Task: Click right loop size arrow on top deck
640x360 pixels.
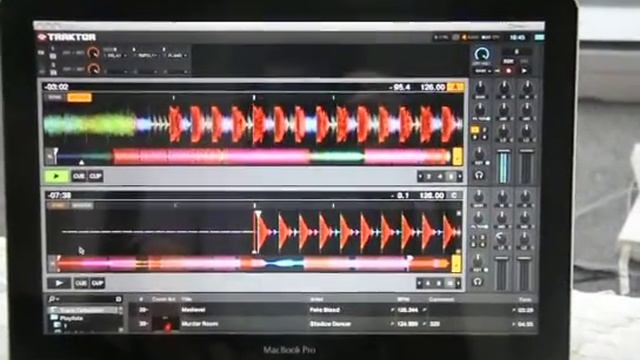Action: click(460, 176)
